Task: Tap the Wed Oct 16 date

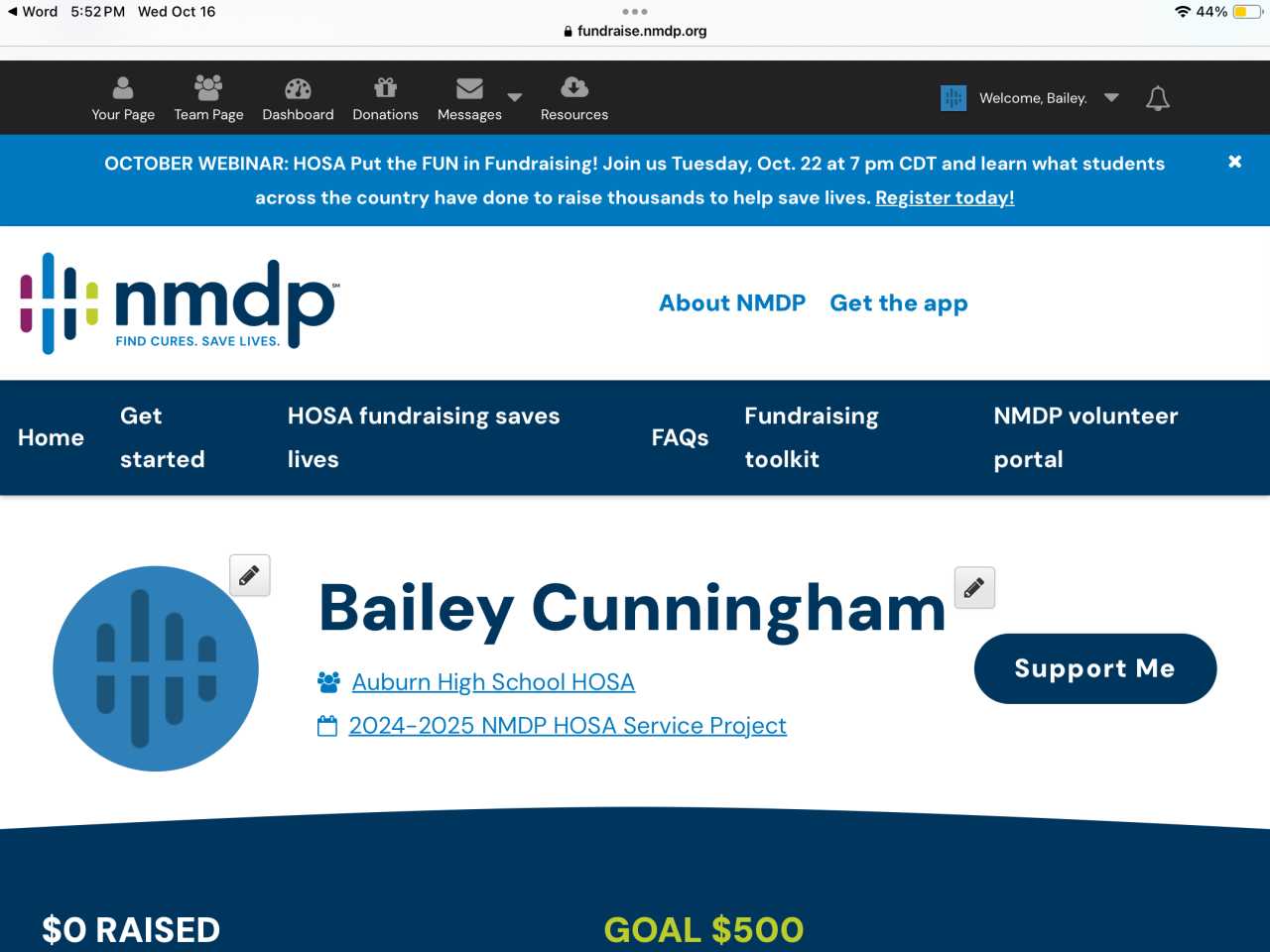Action: 177,12
